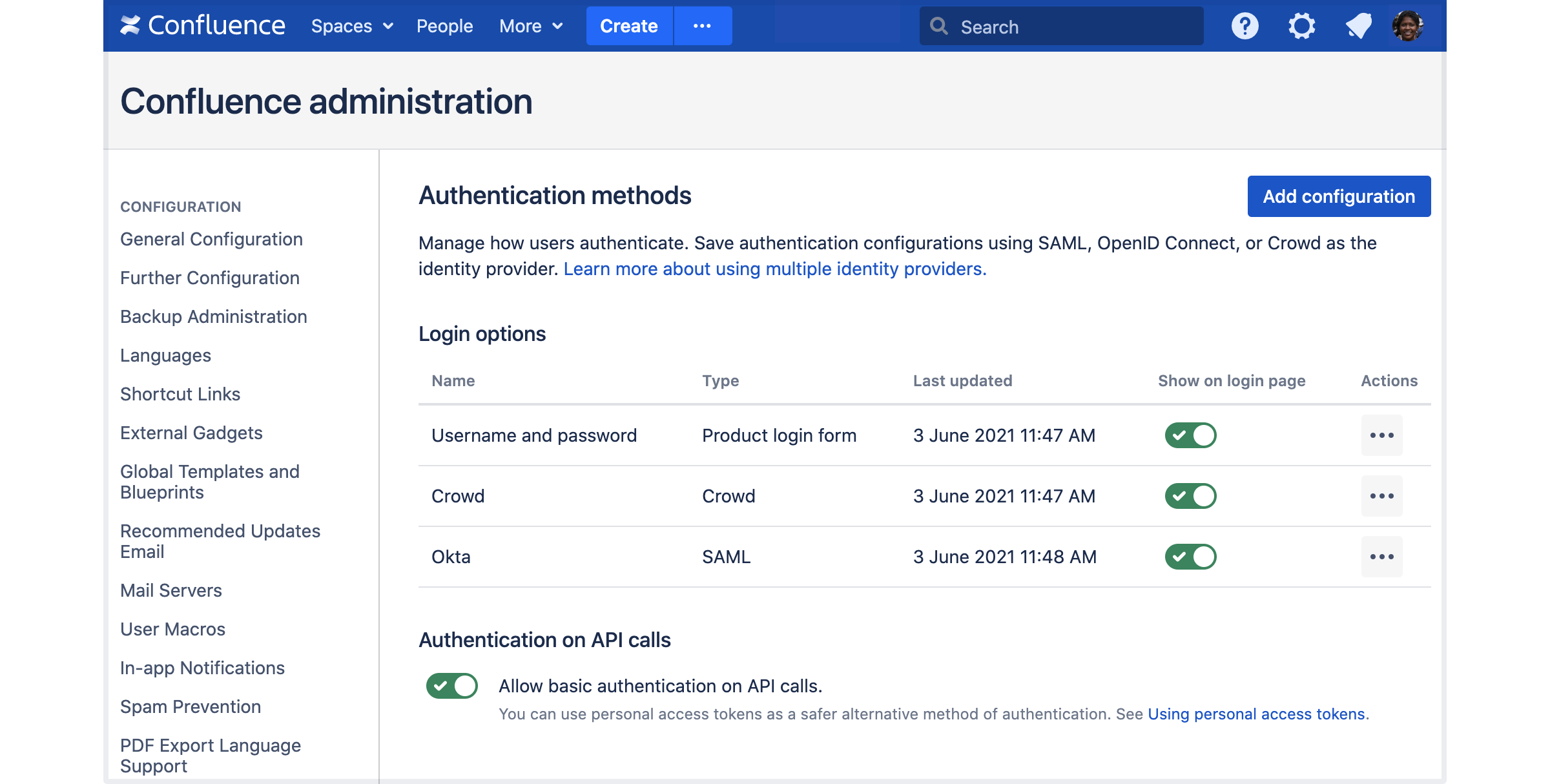The width and height of the screenshot is (1550, 784).
Task: Click the ellipsis button next to Create
Action: coord(703,26)
